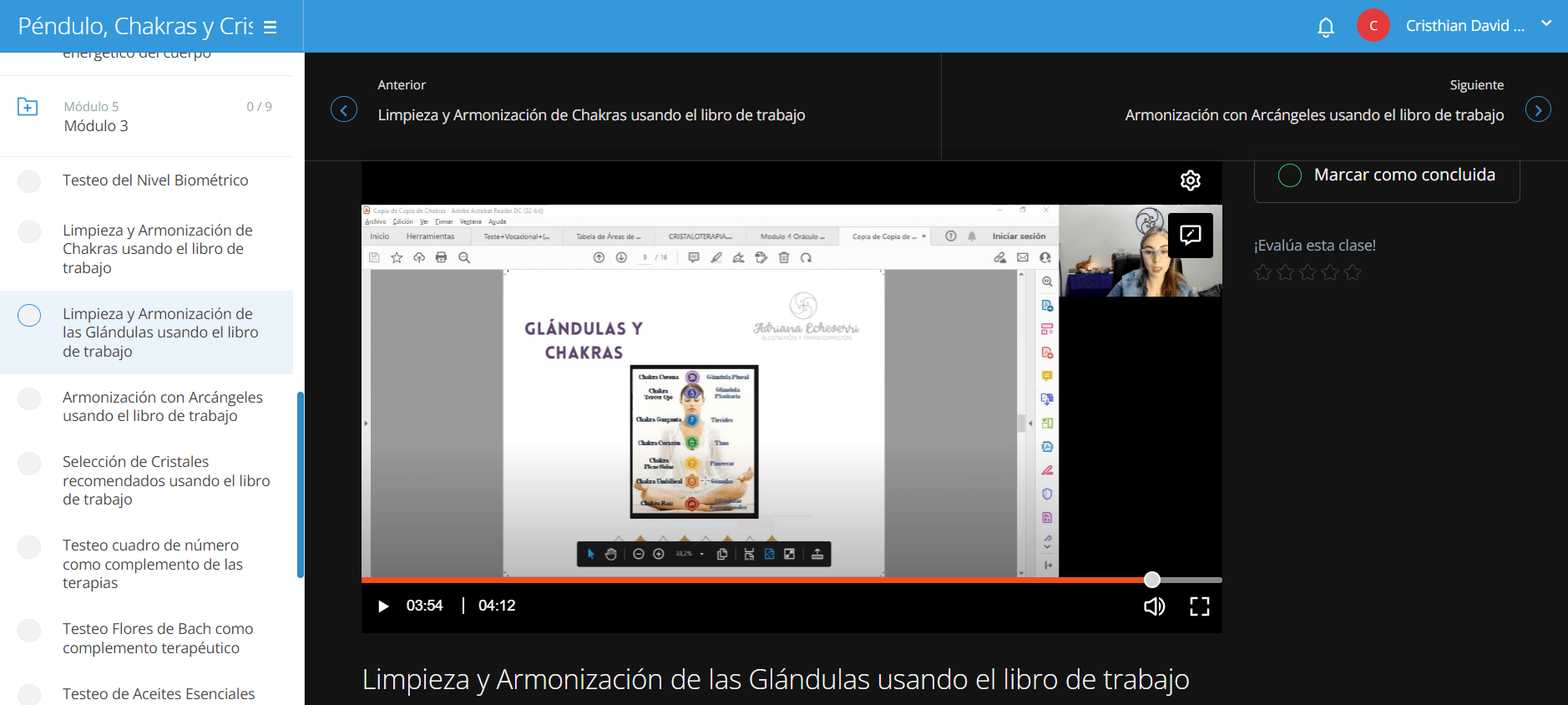This screenshot has height=705, width=1568.
Task: Mute the video volume
Action: 1154,606
